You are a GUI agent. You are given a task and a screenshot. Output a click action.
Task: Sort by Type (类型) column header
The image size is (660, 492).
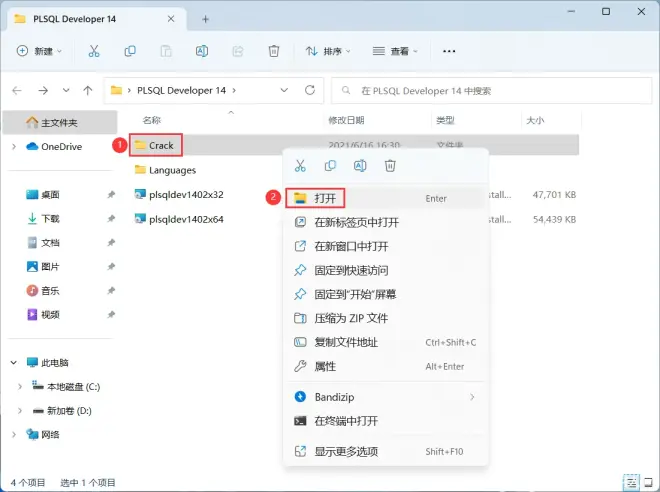445,120
